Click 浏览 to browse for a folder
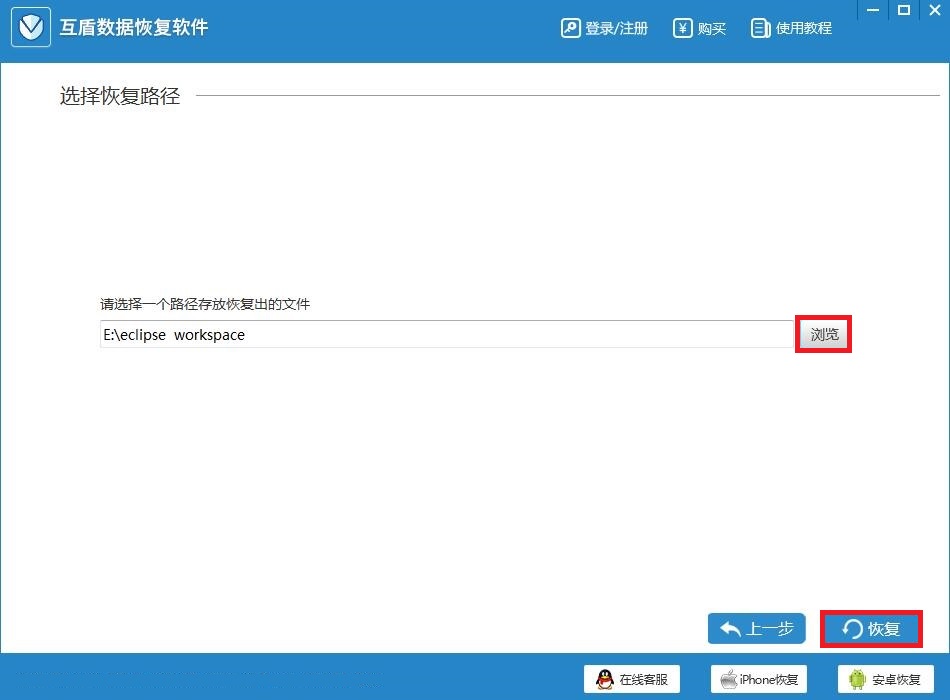Image resolution: width=950 pixels, height=700 pixels. click(x=823, y=335)
